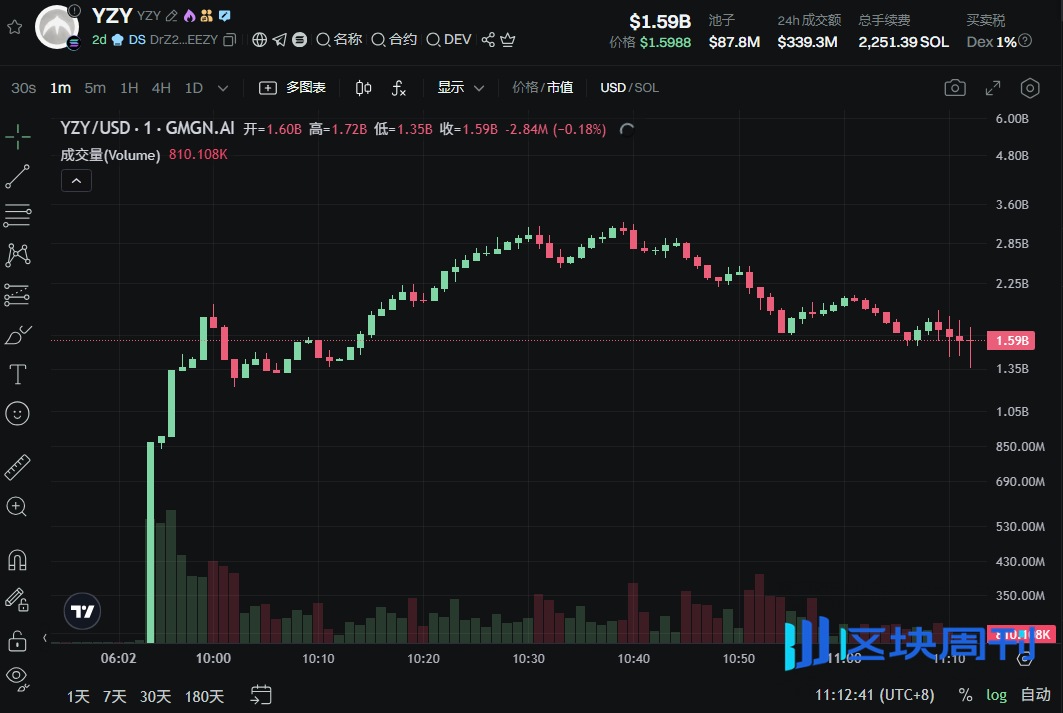
Task: Toggle percent scale mode
Action: (965, 695)
